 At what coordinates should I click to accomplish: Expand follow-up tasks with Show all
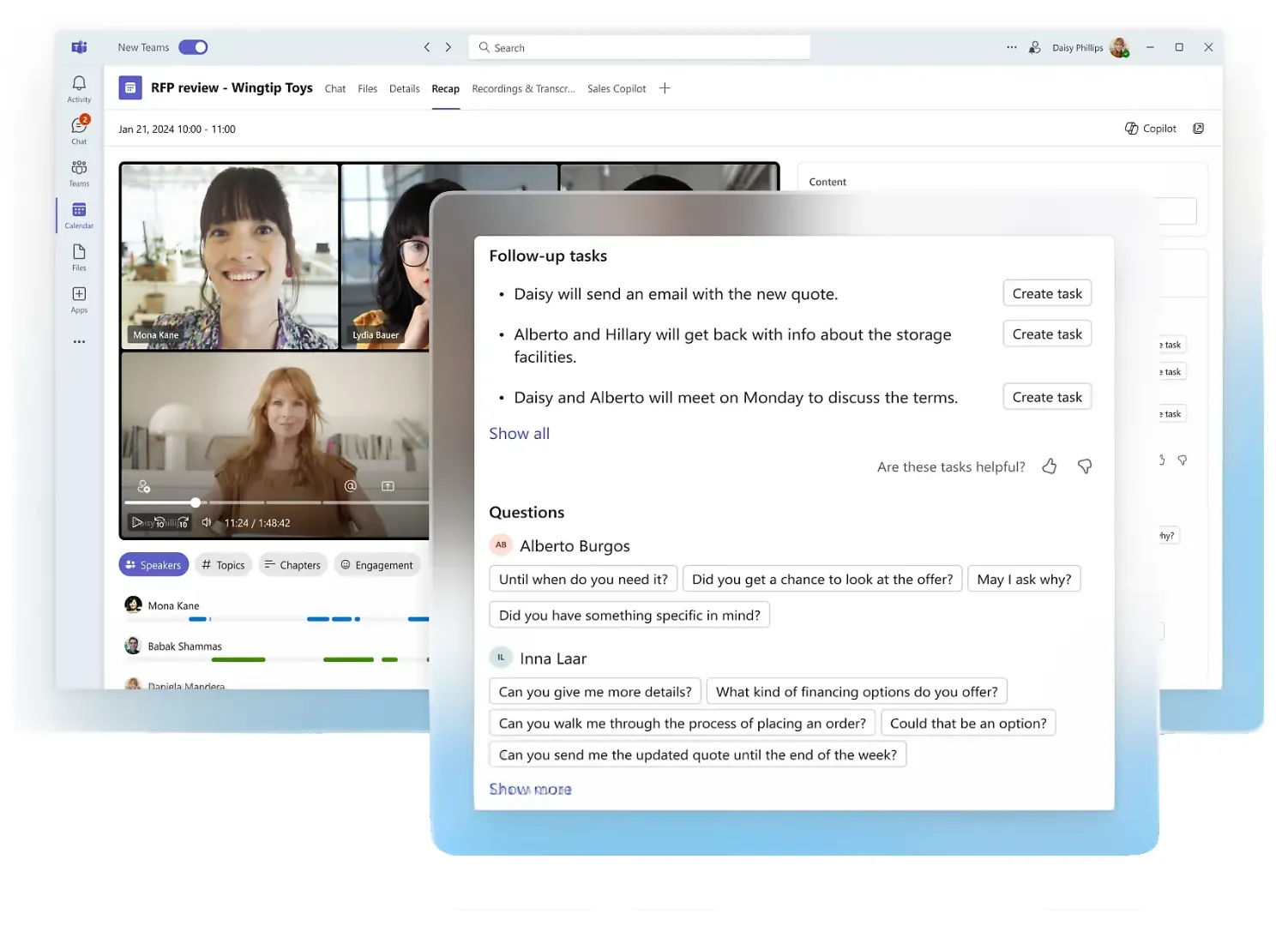pyautogui.click(x=519, y=434)
